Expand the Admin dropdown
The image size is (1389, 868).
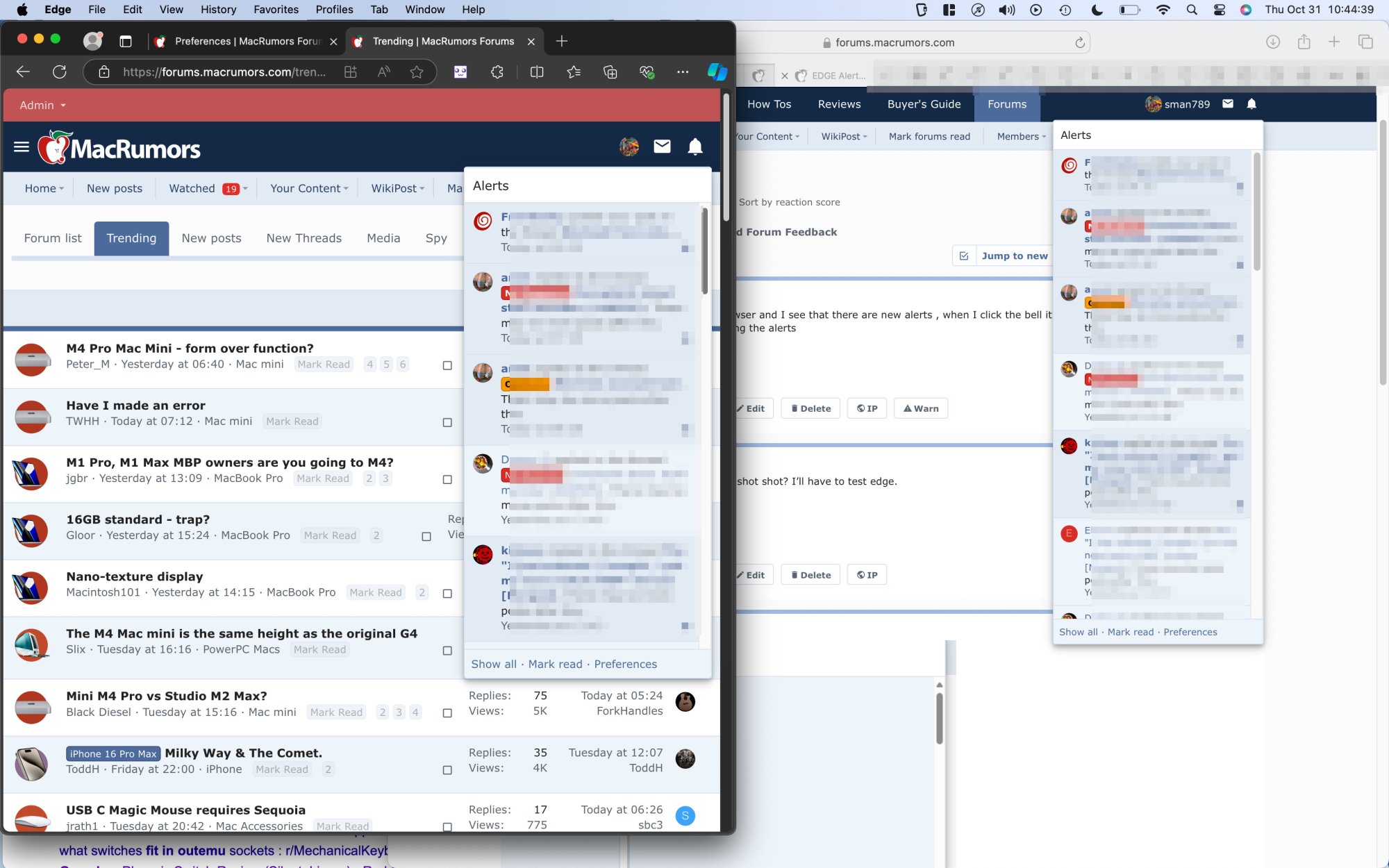pyautogui.click(x=43, y=105)
